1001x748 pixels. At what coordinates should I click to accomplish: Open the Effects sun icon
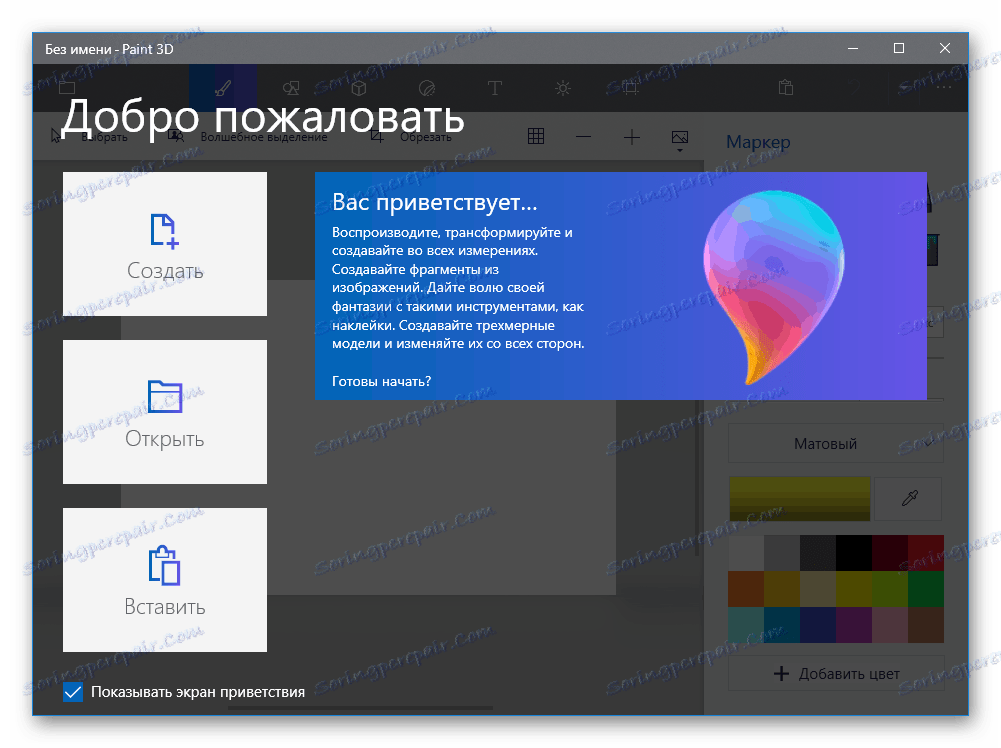click(x=562, y=87)
